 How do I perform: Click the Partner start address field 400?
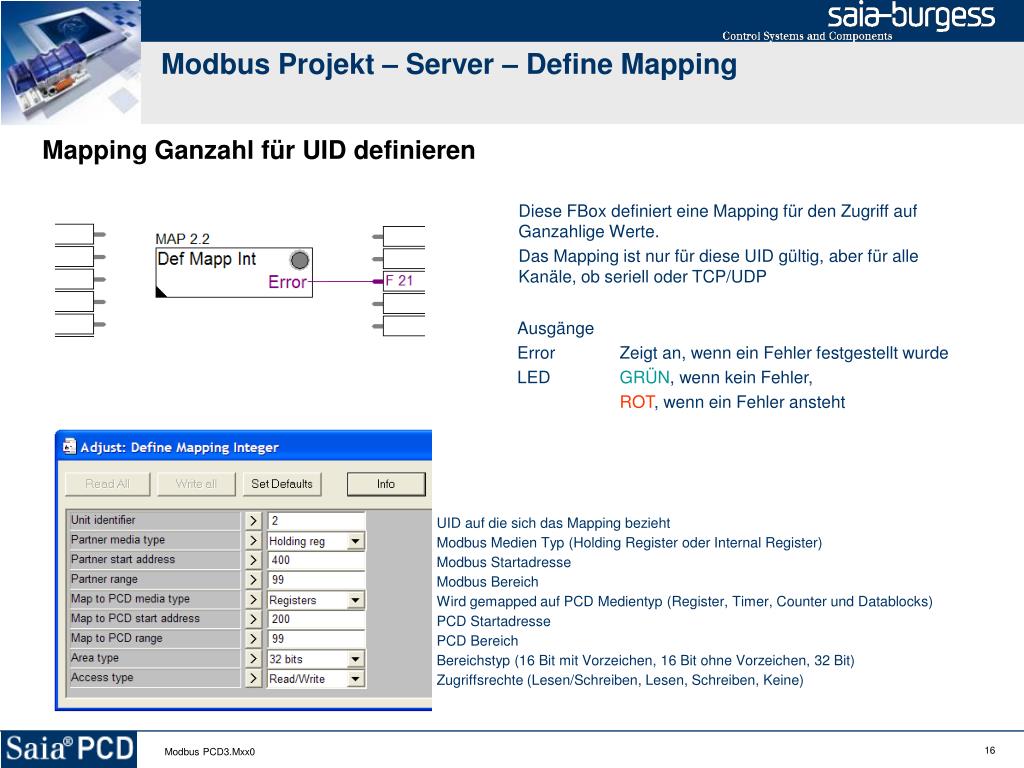[316, 560]
